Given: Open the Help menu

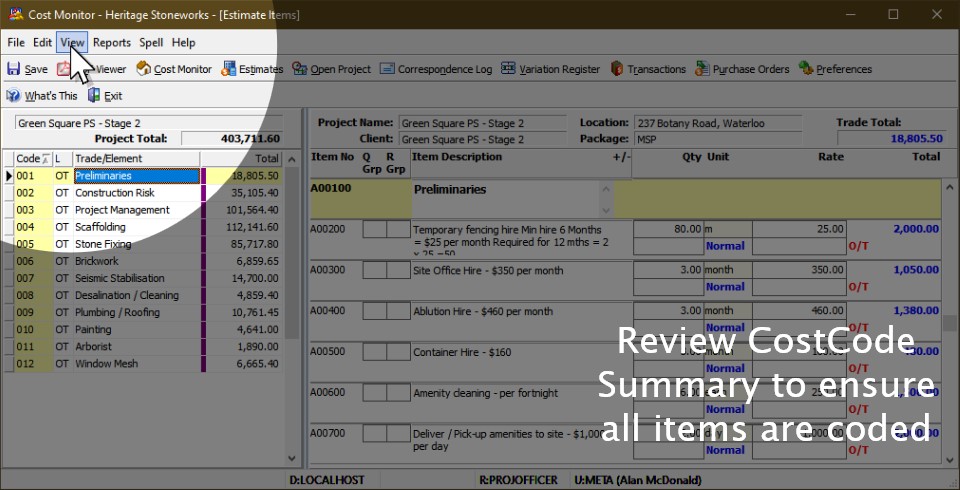Looking at the screenshot, I should (x=184, y=42).
